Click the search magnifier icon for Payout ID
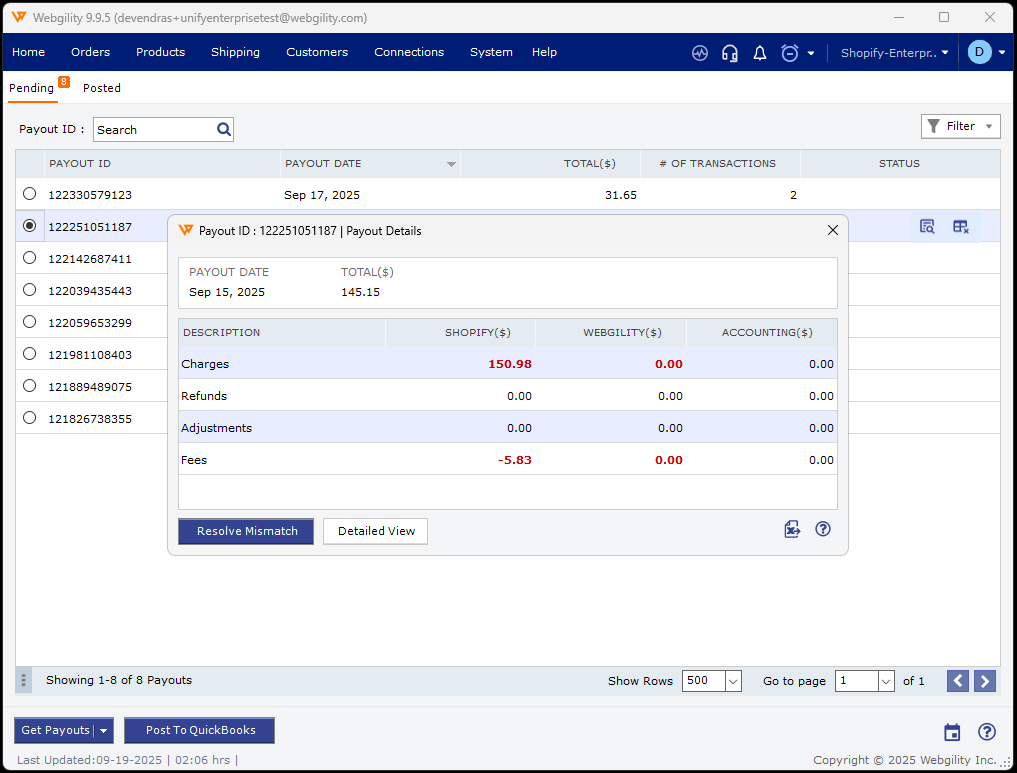Screen dimensions: 1017x773 point(224,129)
